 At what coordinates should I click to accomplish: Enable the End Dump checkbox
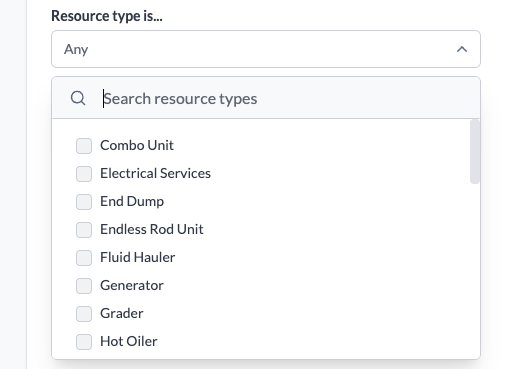pyautogui.click(x=84, y=202)
